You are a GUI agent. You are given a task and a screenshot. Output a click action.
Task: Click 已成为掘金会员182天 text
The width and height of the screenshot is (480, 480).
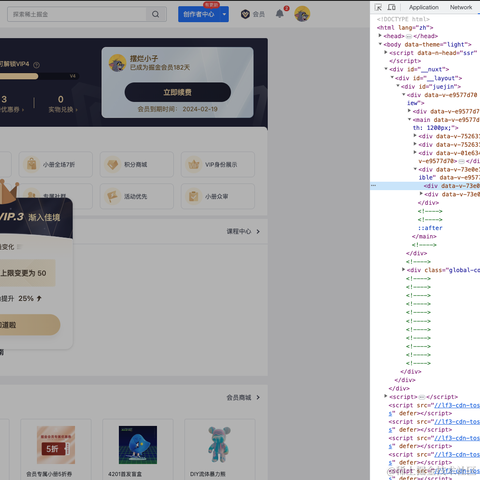pos(160,67)
